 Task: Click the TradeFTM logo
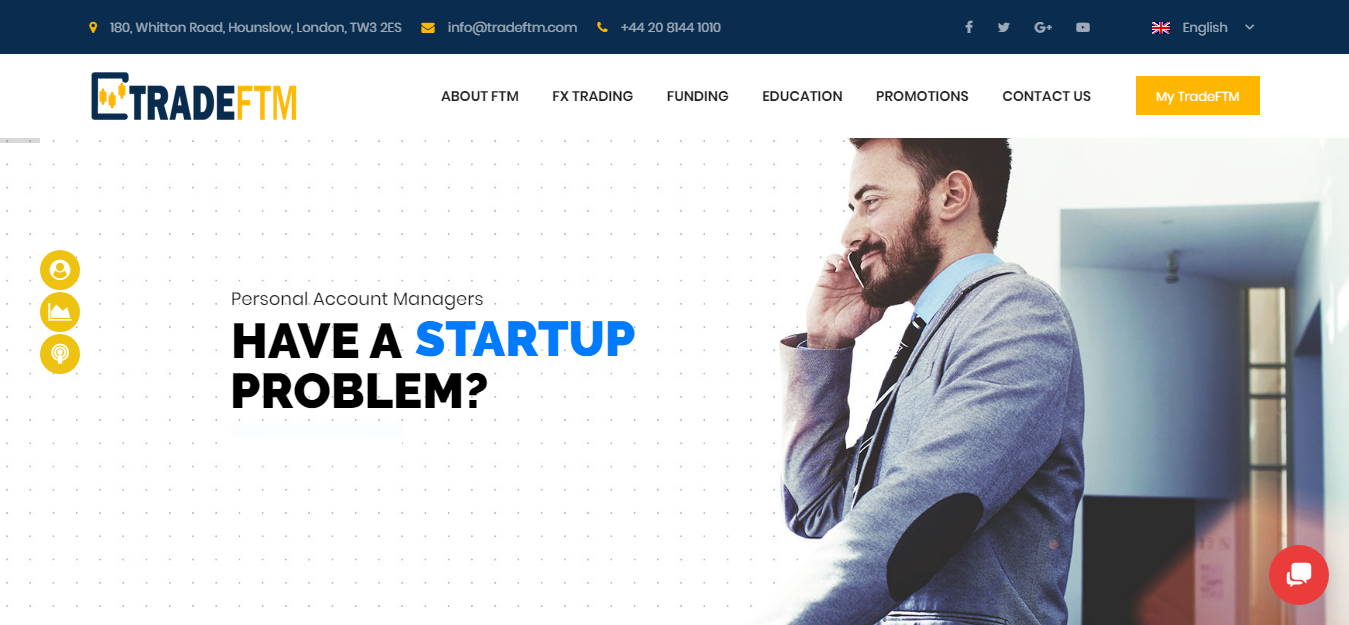194,97
